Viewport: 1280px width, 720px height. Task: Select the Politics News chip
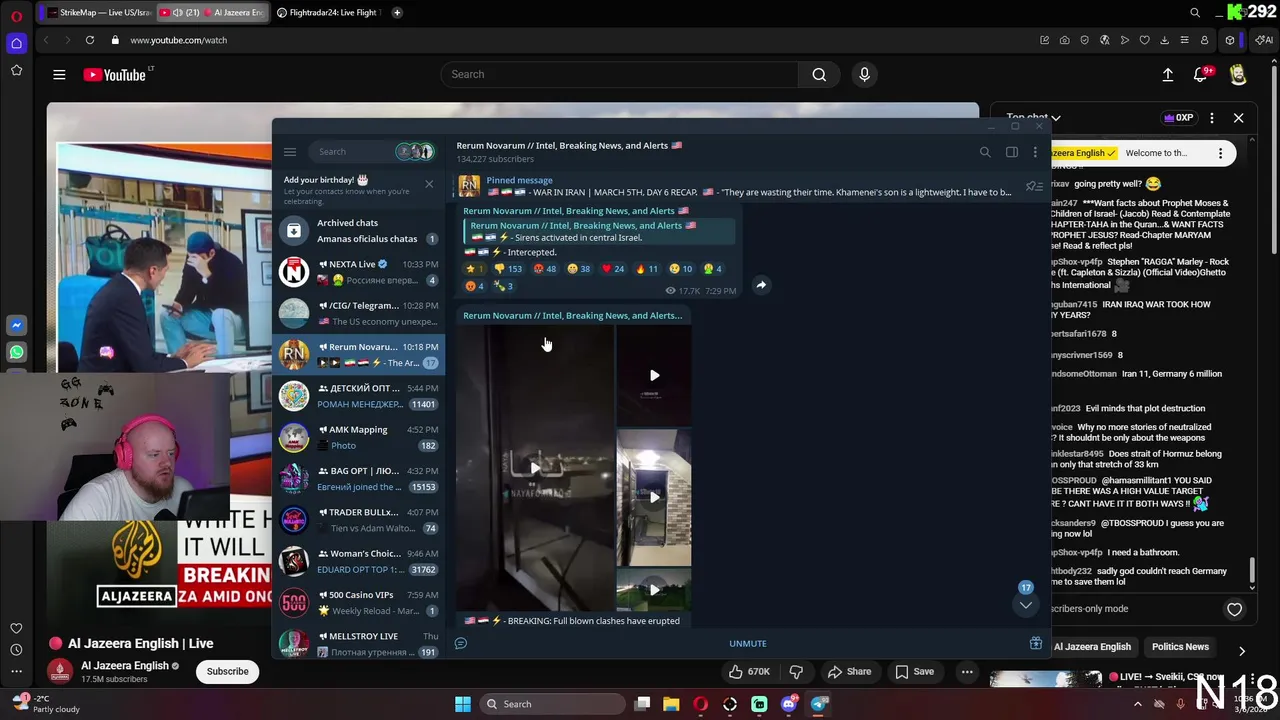1180,647
